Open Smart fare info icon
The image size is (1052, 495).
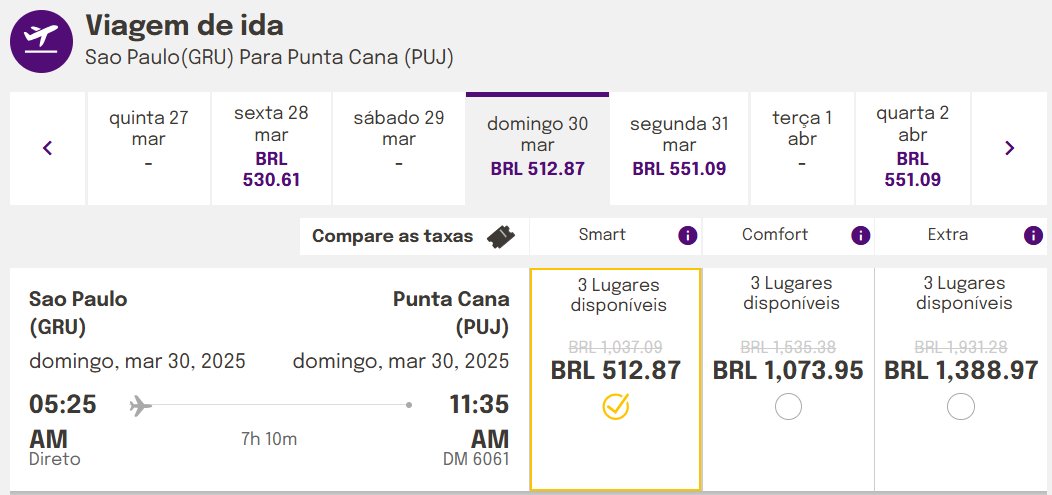[688, 235]
